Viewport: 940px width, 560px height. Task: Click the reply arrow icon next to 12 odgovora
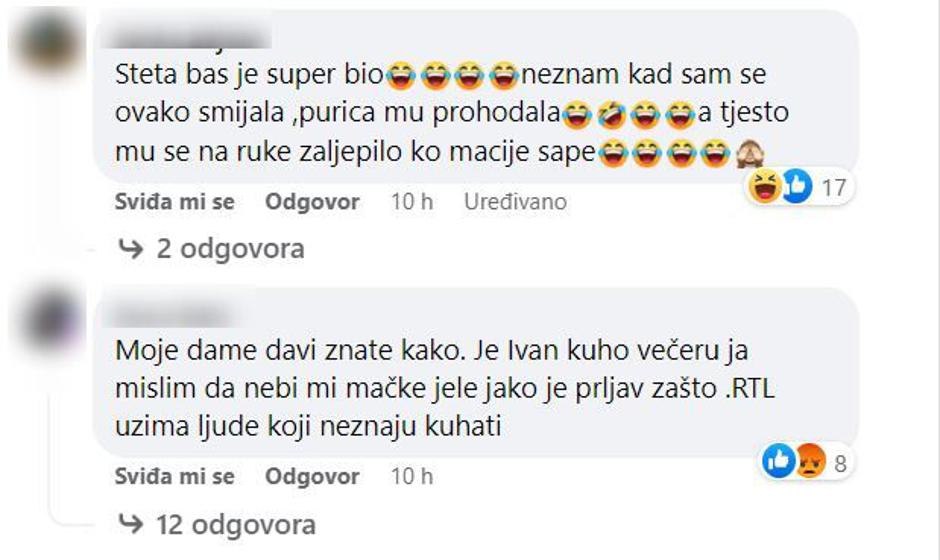[x=131, y=524]
